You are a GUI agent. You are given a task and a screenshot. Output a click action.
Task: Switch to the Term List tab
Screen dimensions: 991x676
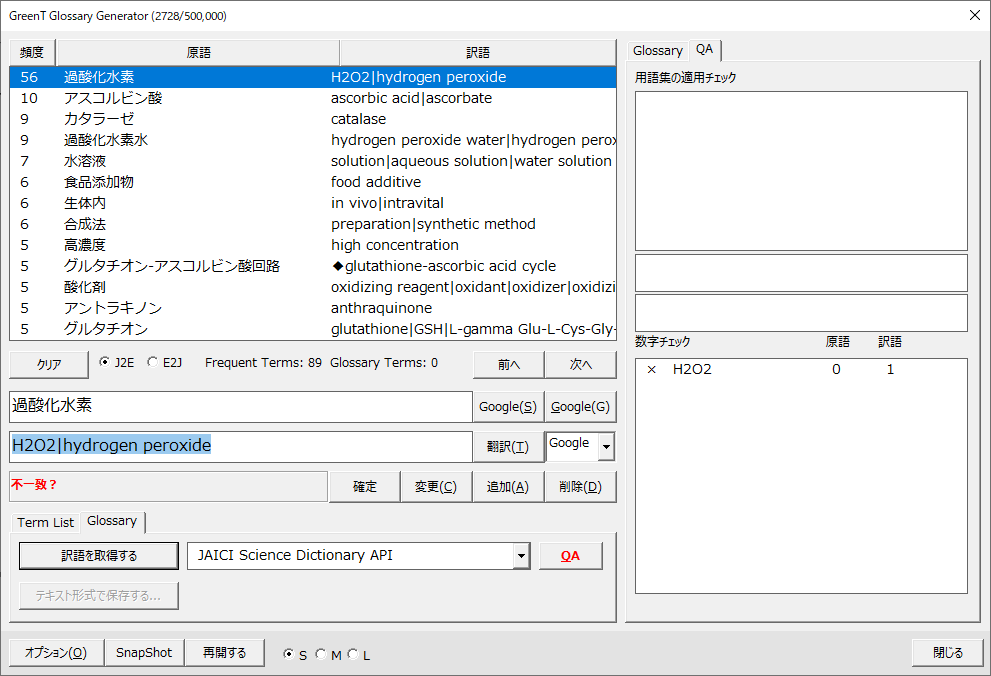[x=45, y=522]
